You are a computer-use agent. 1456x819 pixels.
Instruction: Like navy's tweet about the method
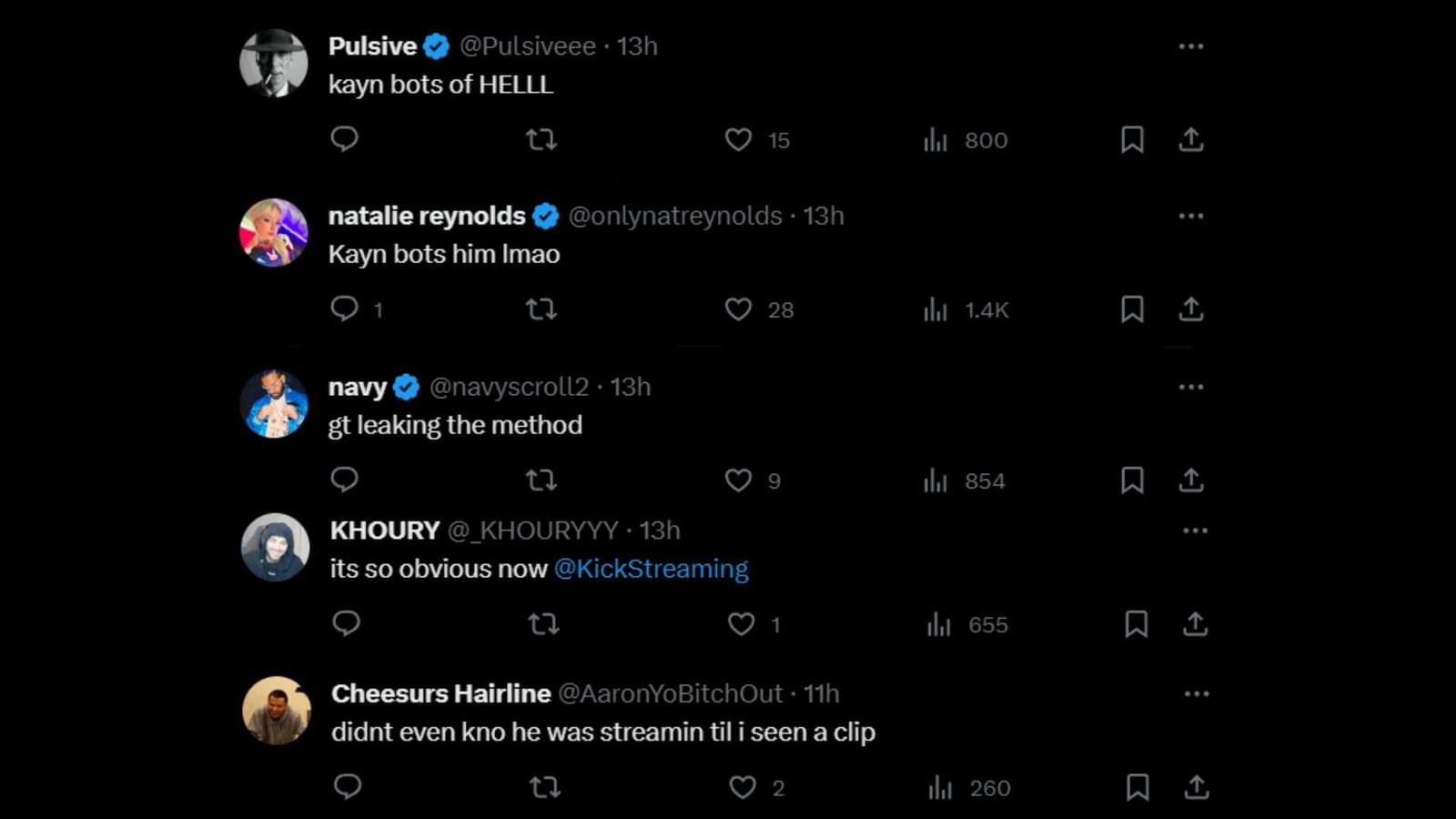[x=738, y=480]
